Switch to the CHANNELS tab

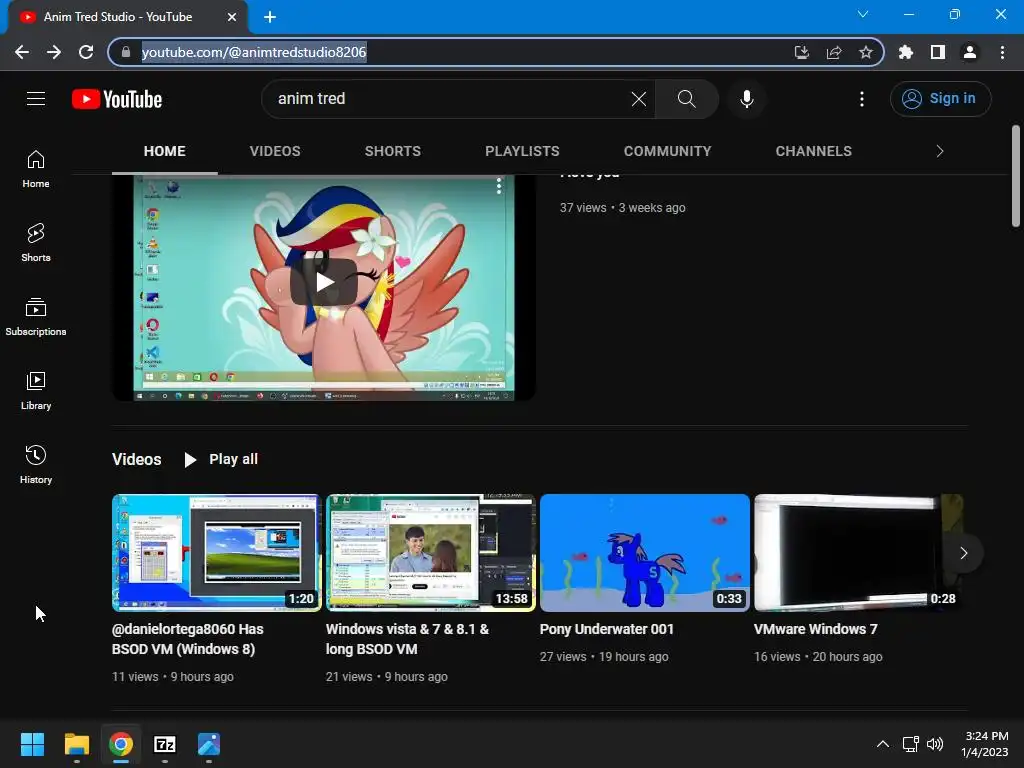click(814, 151)
